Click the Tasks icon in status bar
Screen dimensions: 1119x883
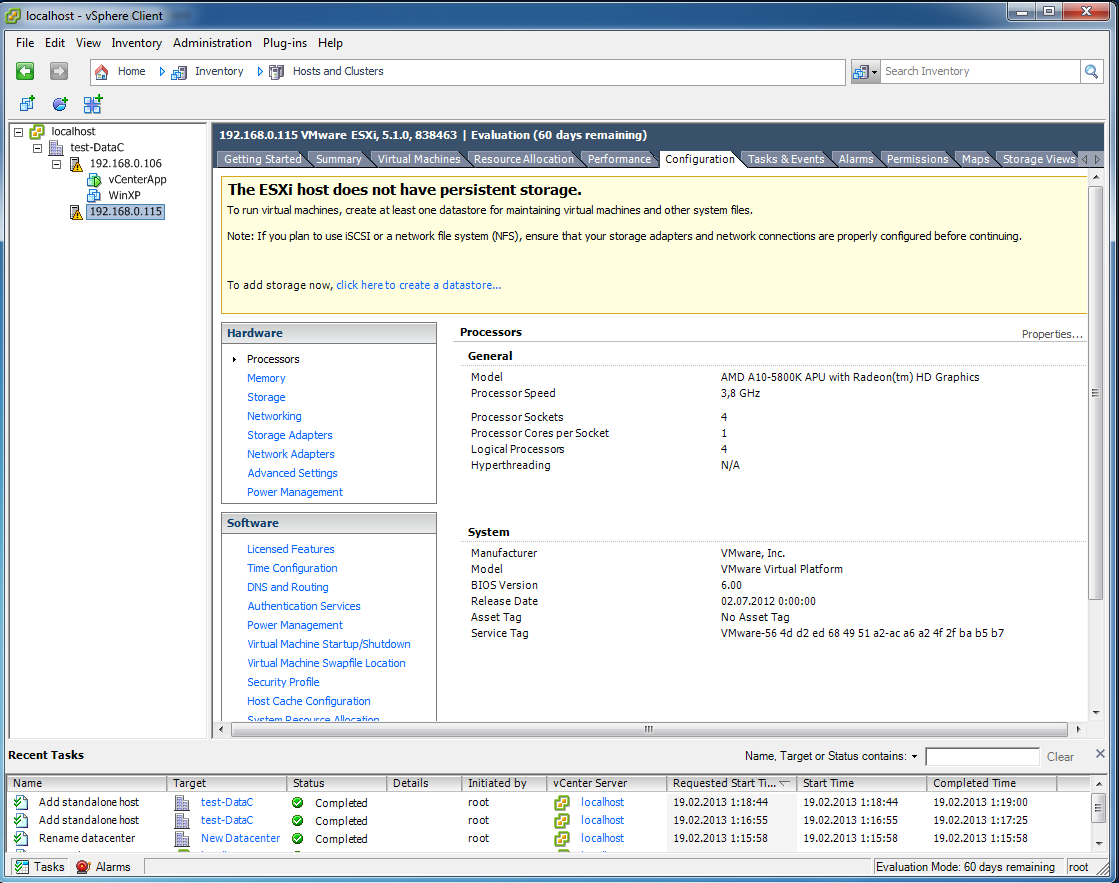click(21, 867)
